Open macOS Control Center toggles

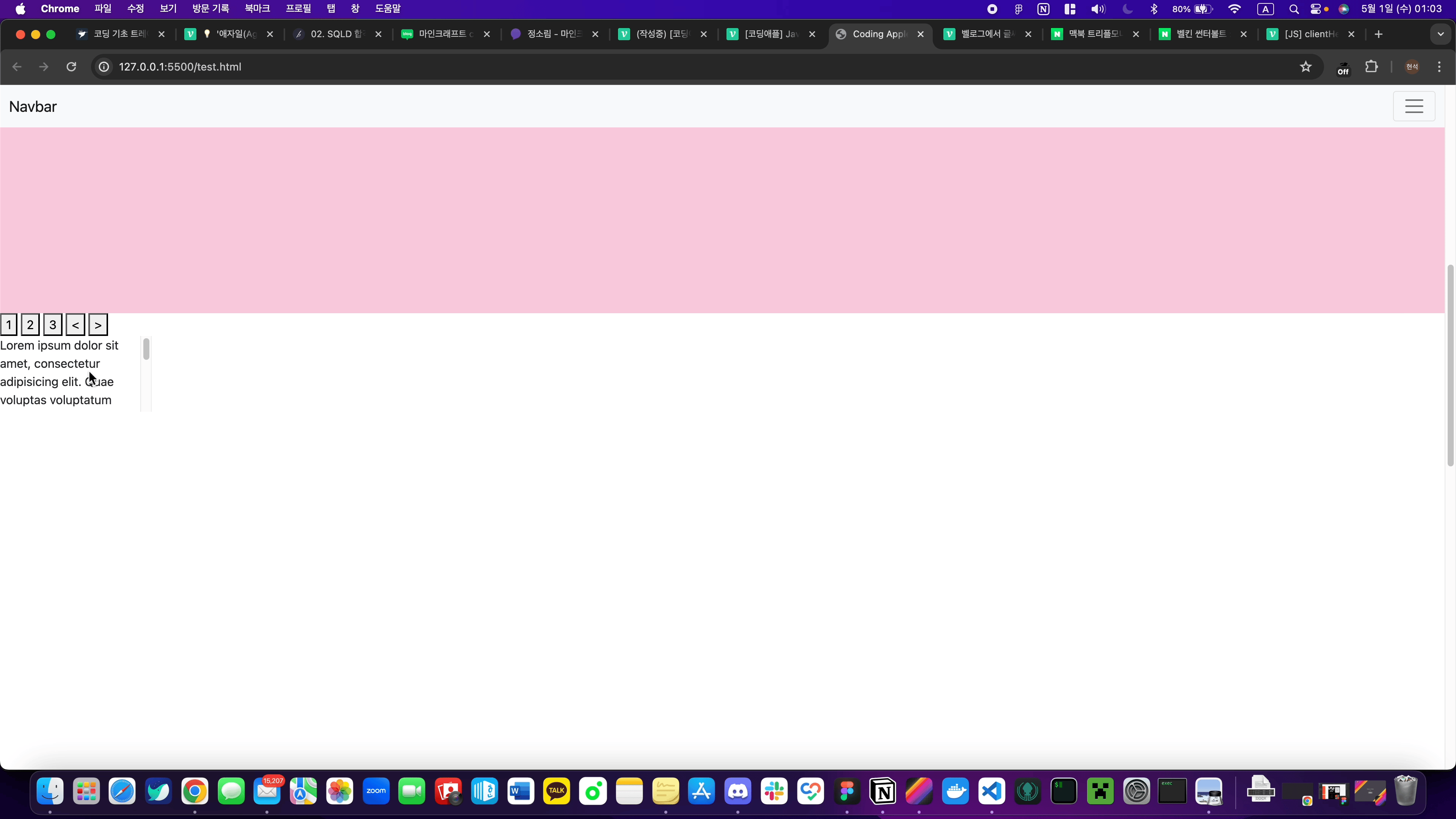pos(1315,9)
